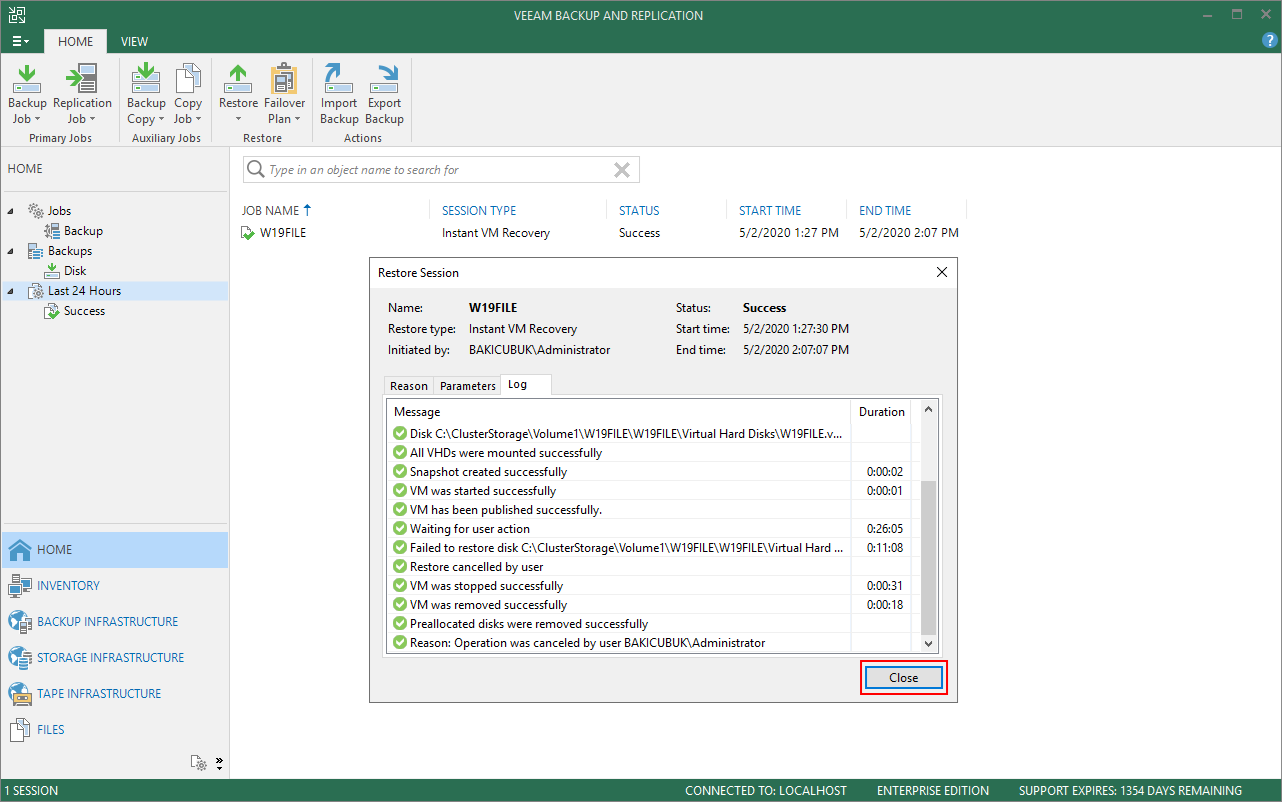Image resolution: width=1282 pixels, height=802 pixels.
Task: Sort by JOB NAME column
Action: pyautogui.click(x=270, y=211)
